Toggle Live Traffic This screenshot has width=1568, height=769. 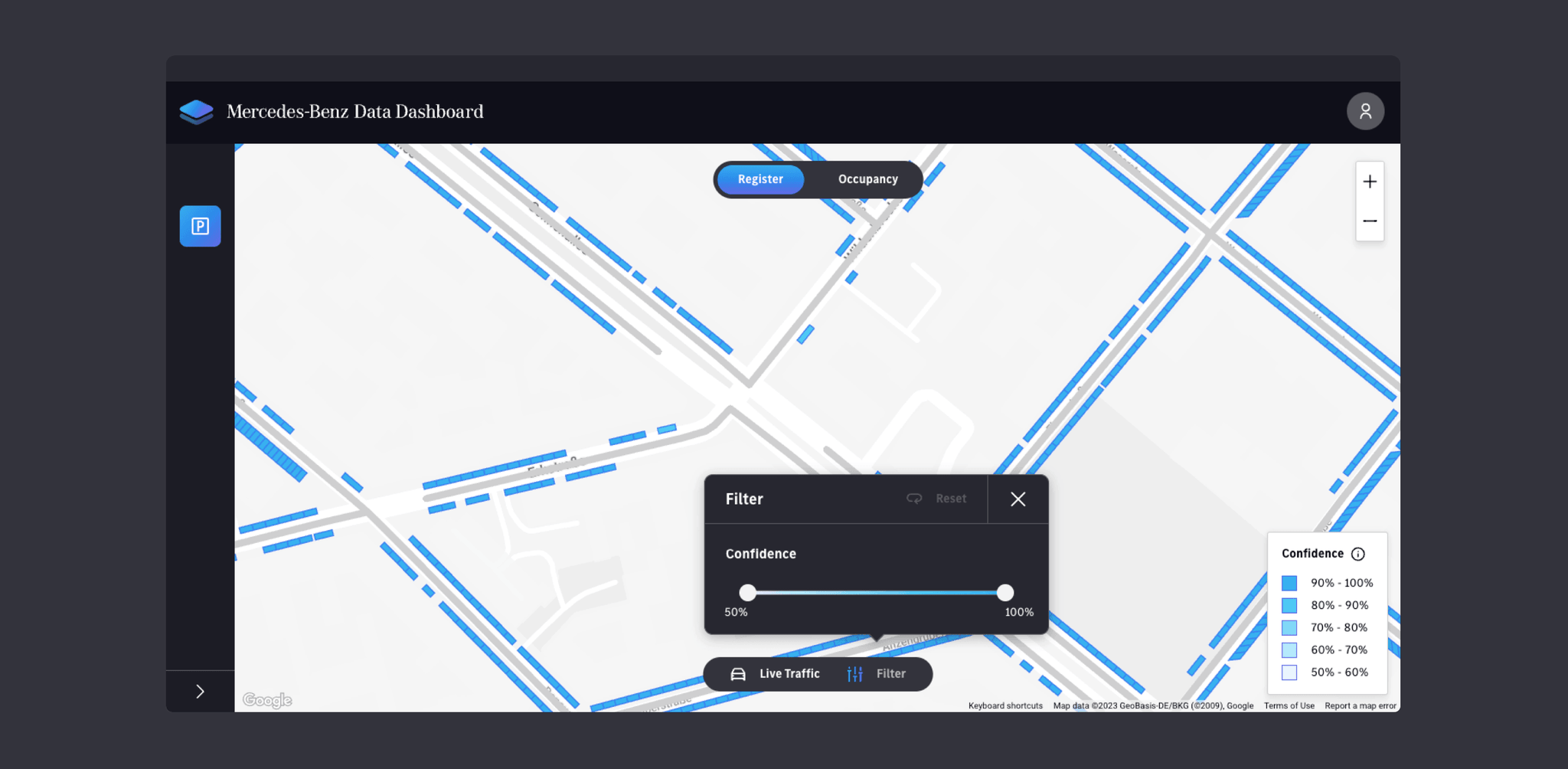coord(775,674)
